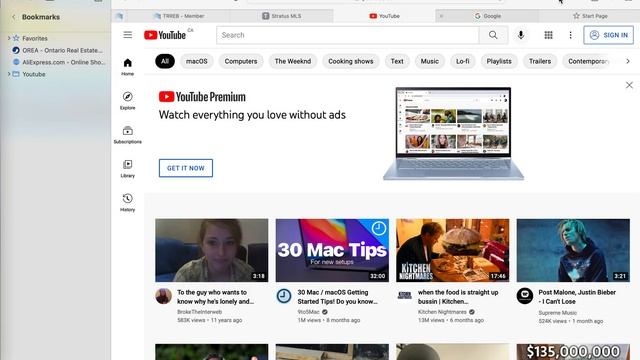Open the $135,000,000 video thumbnail

click(x=573, y=352)
